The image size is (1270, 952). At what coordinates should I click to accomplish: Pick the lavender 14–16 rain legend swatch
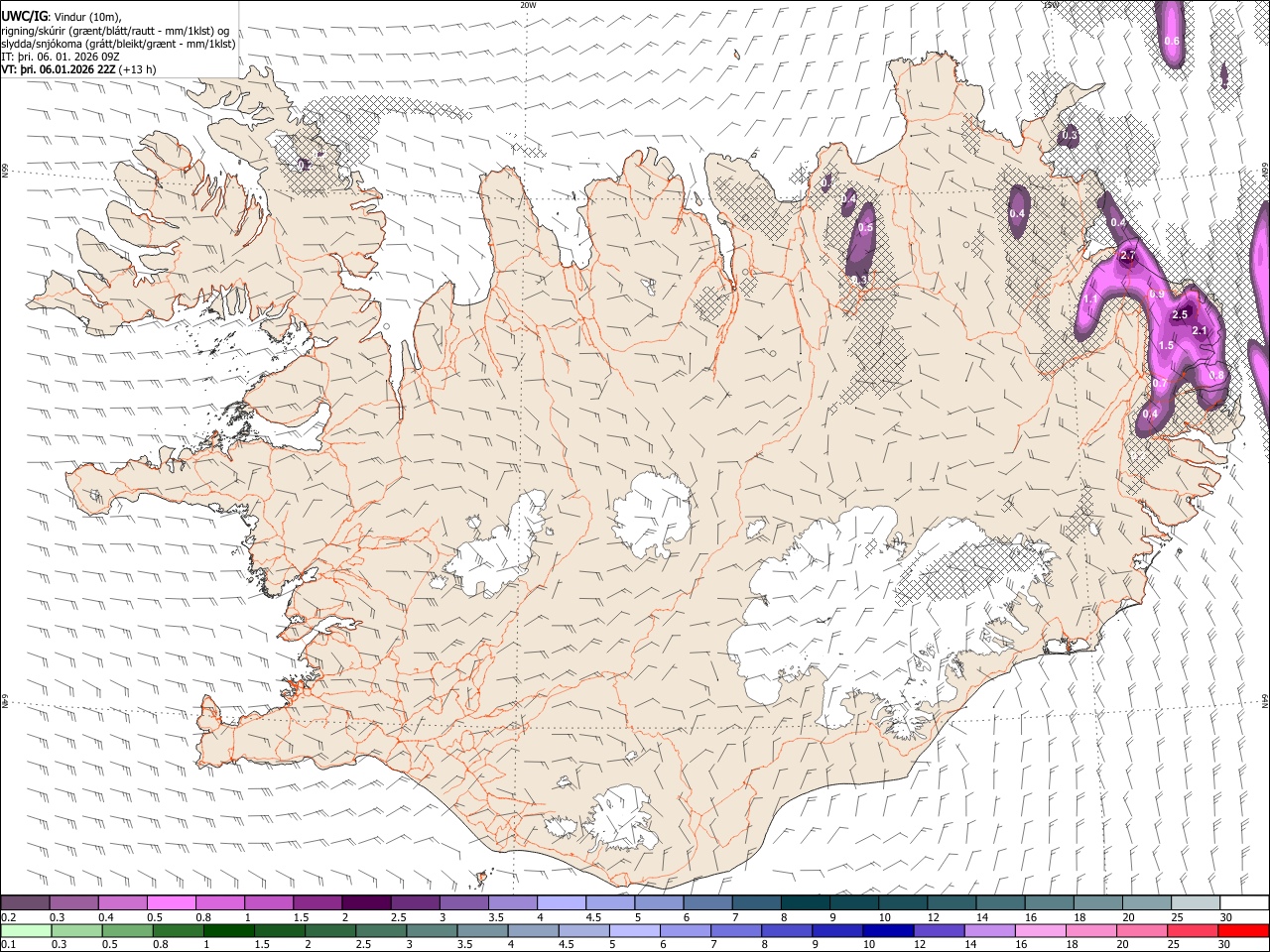990,931
